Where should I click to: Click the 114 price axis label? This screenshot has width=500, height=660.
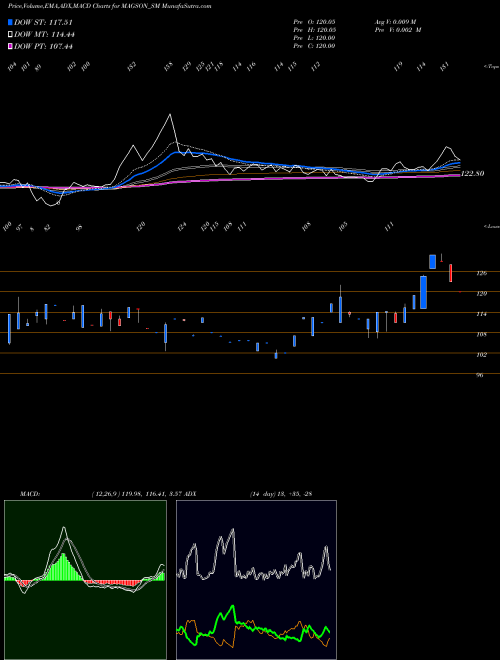(481, 314)
